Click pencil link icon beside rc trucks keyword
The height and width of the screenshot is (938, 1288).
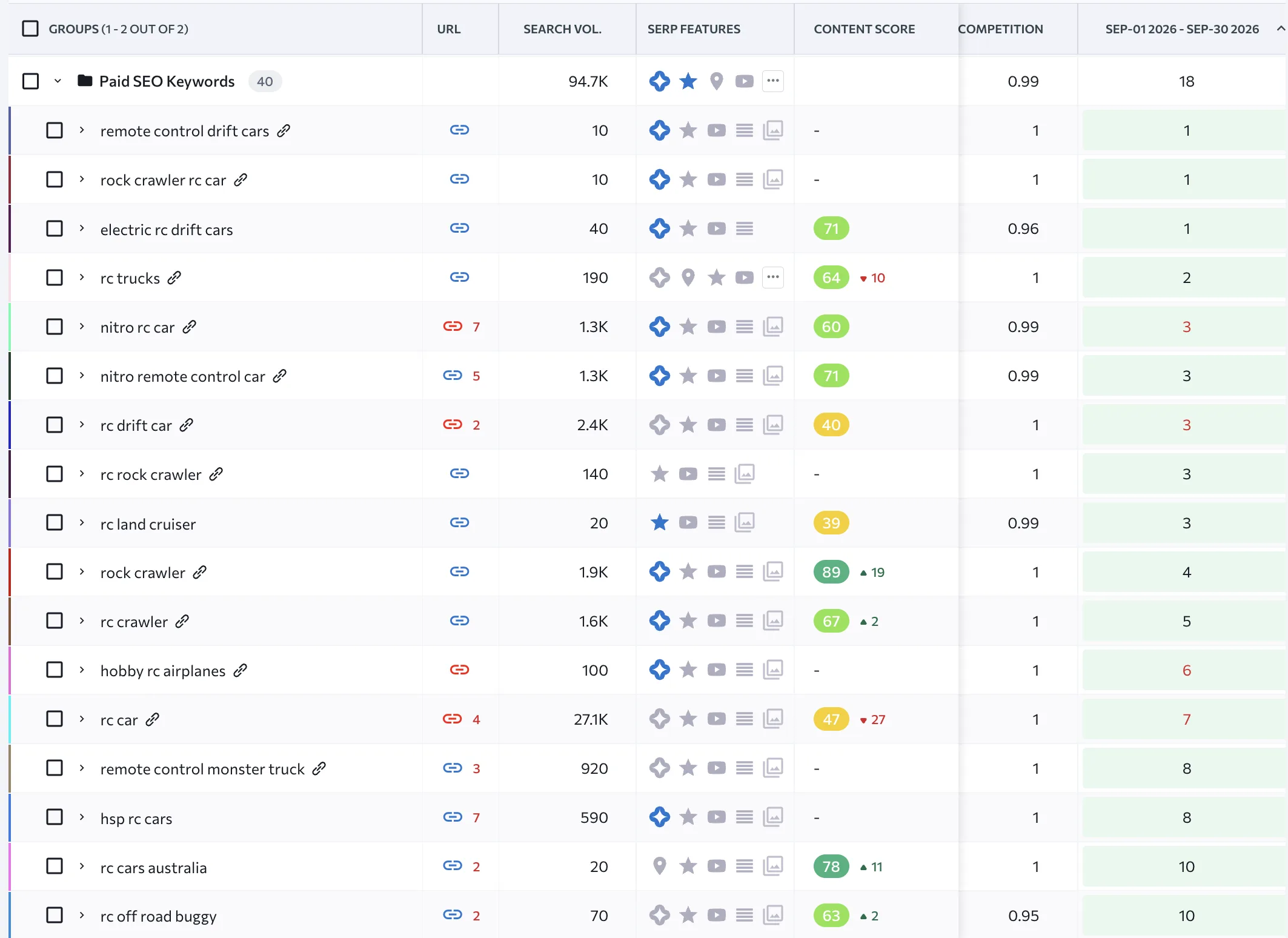pos(174,278)
